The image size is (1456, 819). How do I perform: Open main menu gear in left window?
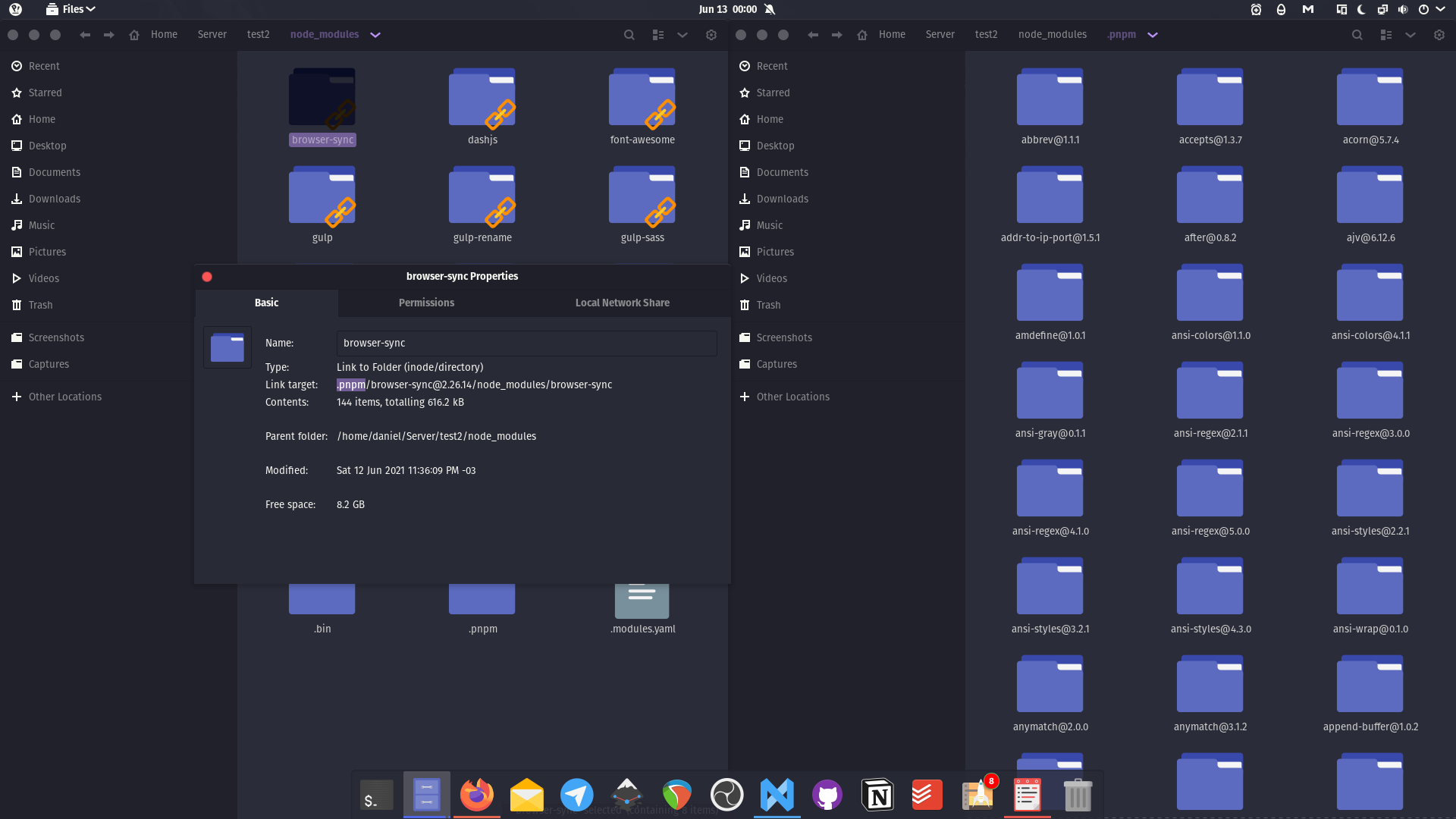711,35
